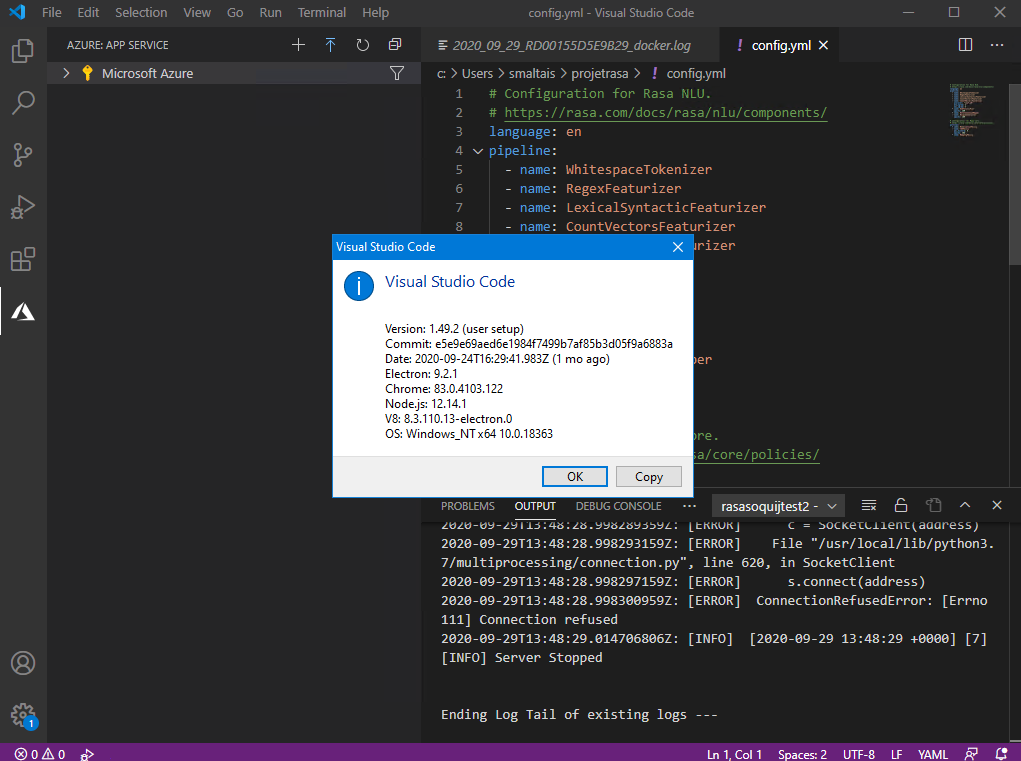Open the Search view icon
This screenshot has height=761, width=1021.
[23, 102]
